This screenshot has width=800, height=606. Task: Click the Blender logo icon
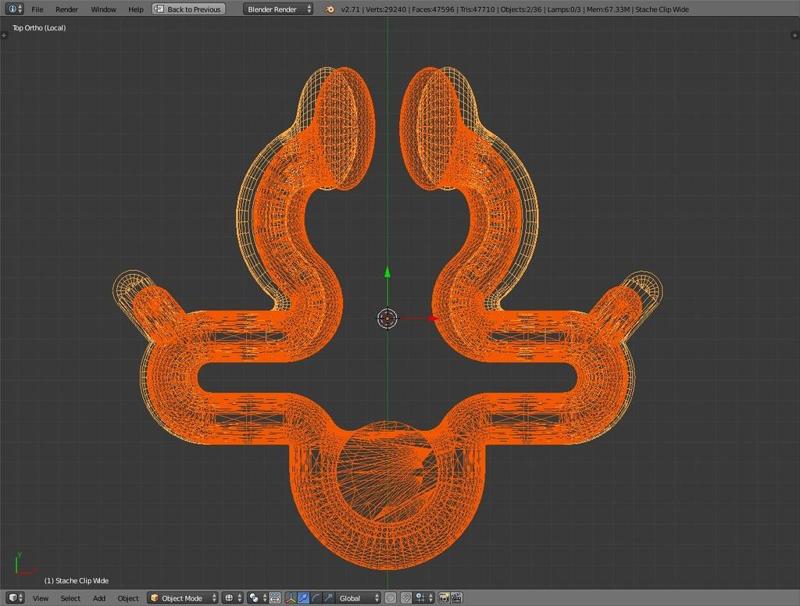point(331,9)
